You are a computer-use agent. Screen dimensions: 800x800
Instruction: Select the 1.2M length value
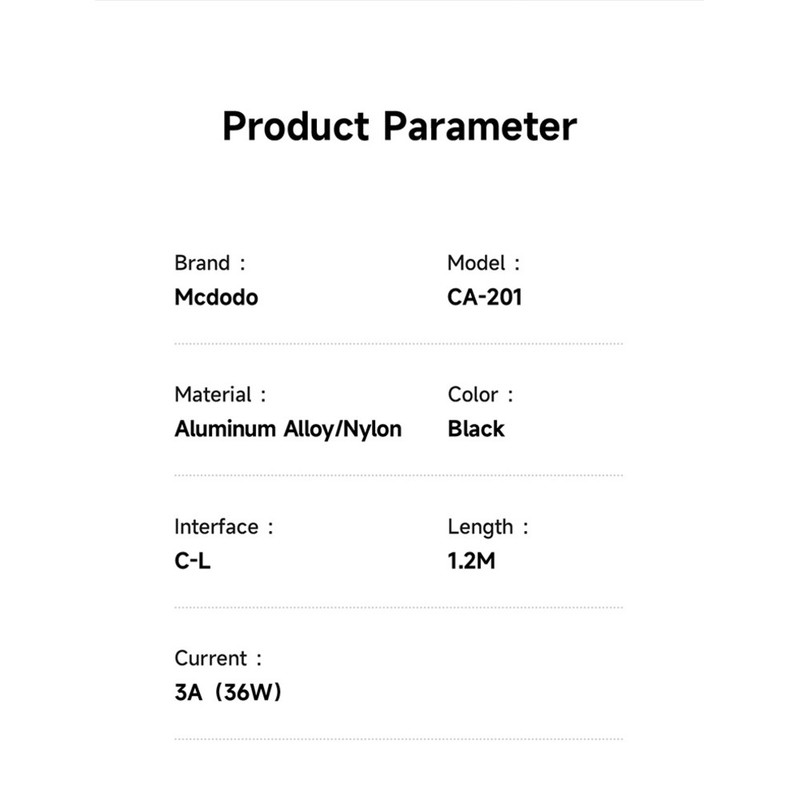[x=472, y=561]
